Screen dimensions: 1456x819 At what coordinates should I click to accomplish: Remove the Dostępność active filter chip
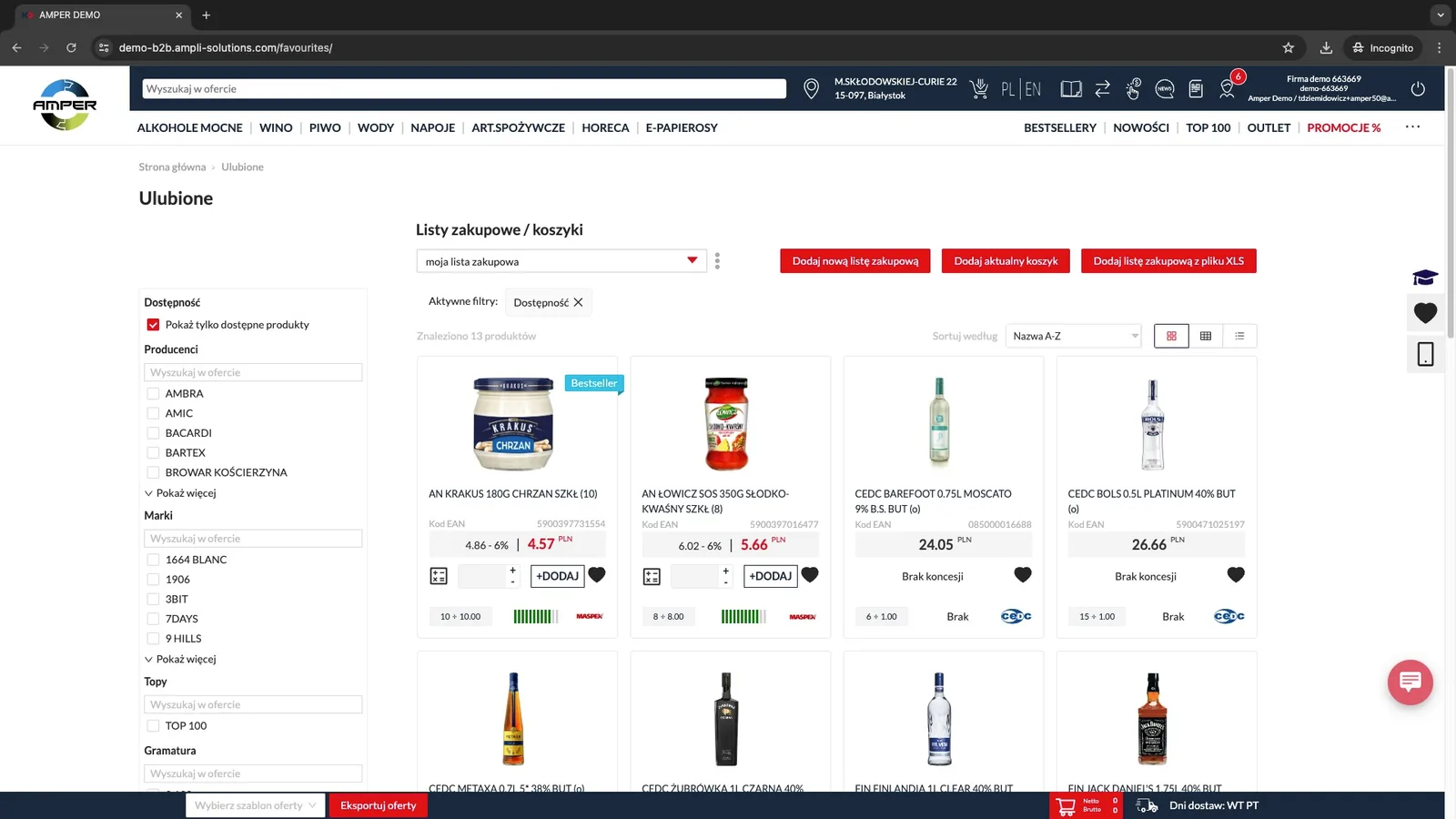[578, 303]
